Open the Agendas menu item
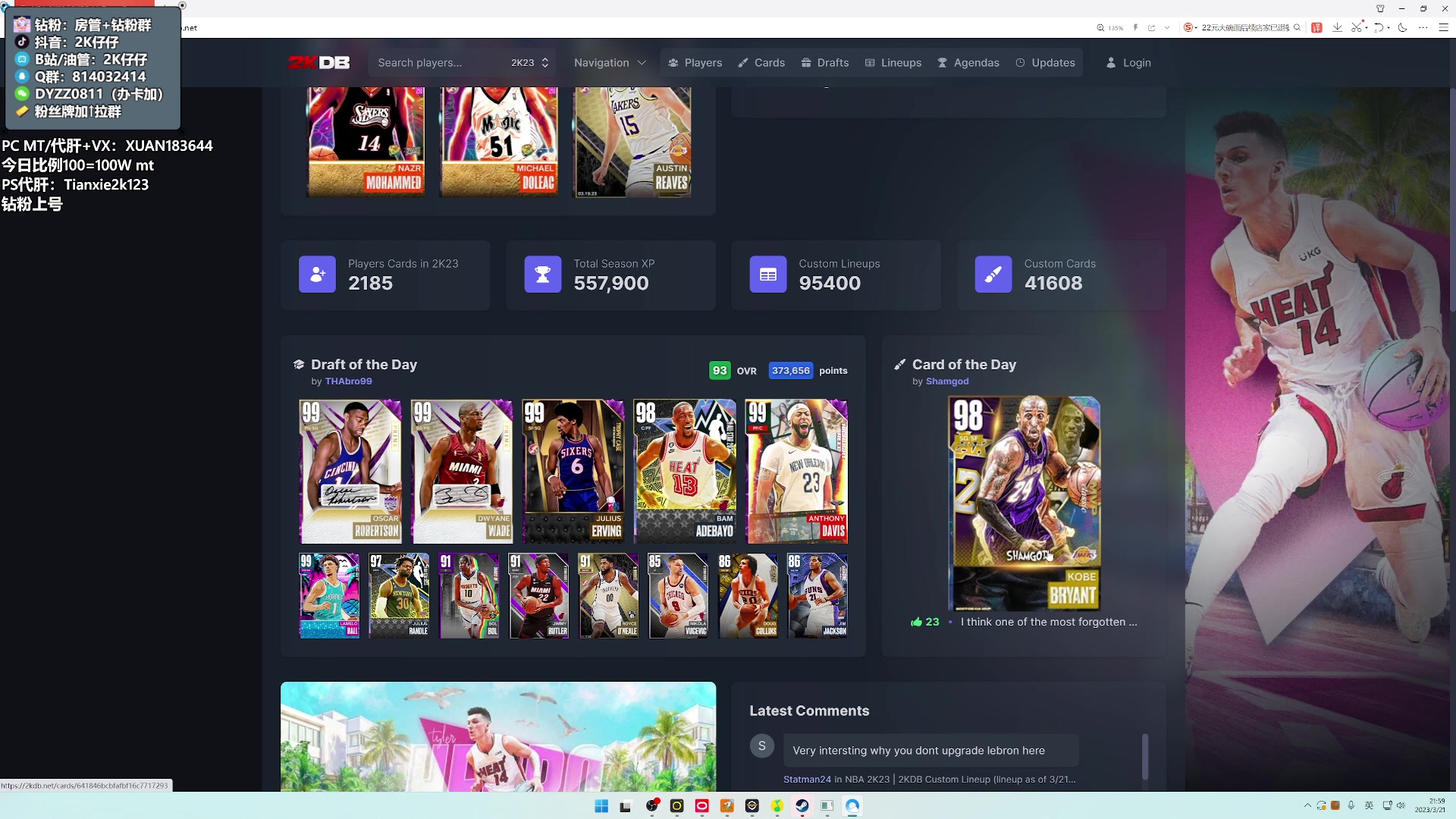 coord(968,62)
